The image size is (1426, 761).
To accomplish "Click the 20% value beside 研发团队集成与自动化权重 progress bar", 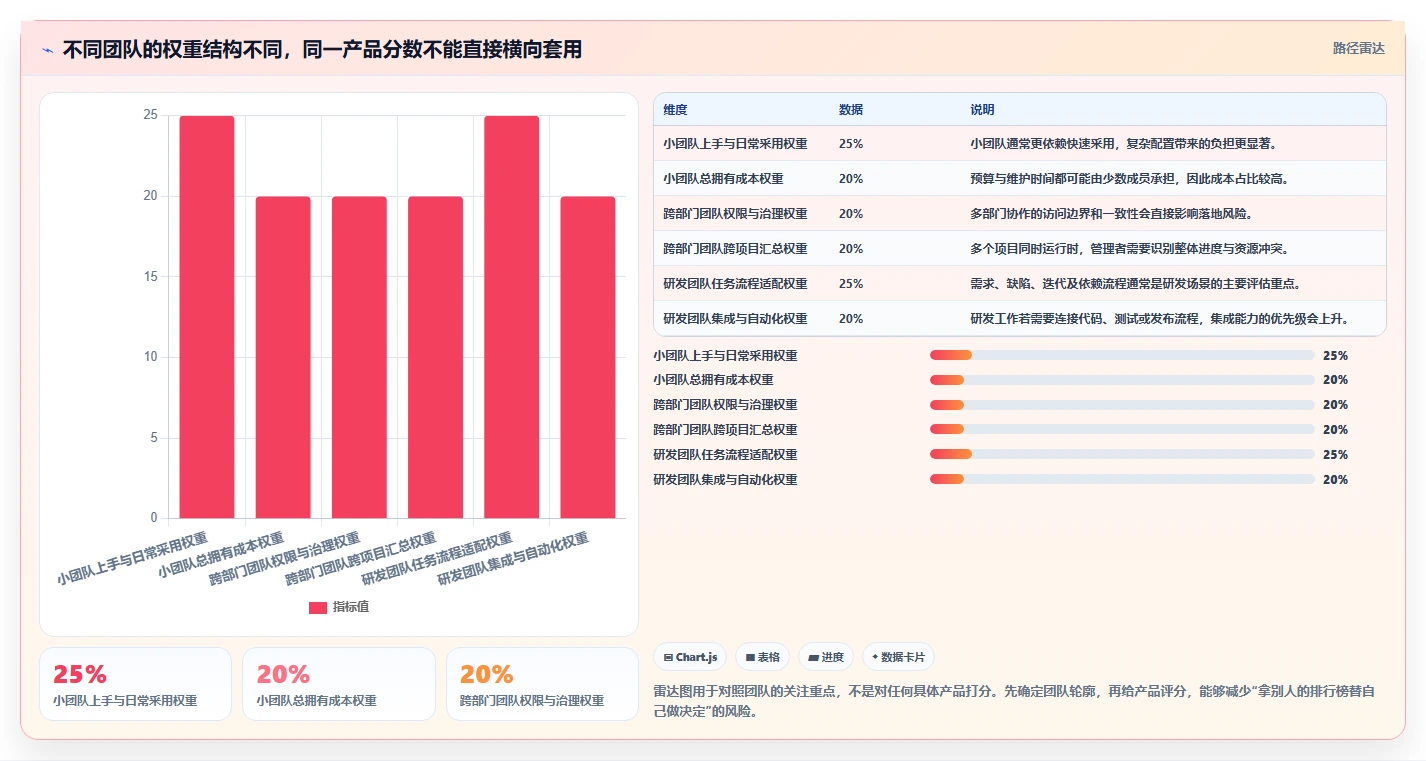I will (x=1335, y=480).
